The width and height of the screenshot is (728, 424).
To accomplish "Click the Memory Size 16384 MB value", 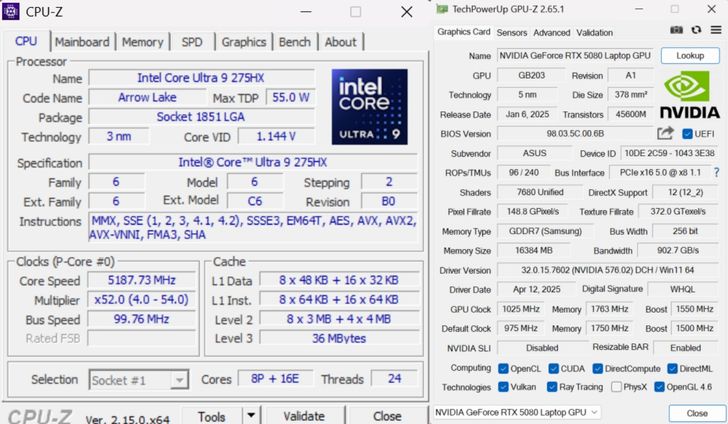I will [533, 251].
